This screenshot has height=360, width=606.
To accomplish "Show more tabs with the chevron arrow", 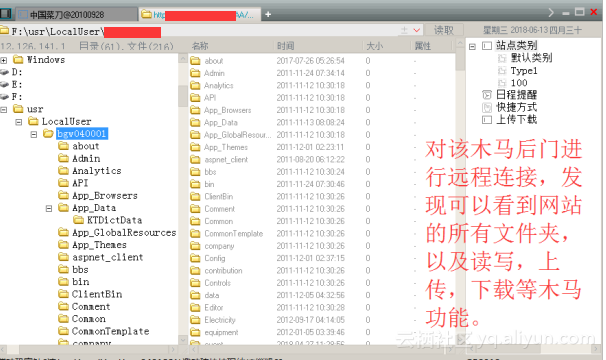I will pos(551,13).
